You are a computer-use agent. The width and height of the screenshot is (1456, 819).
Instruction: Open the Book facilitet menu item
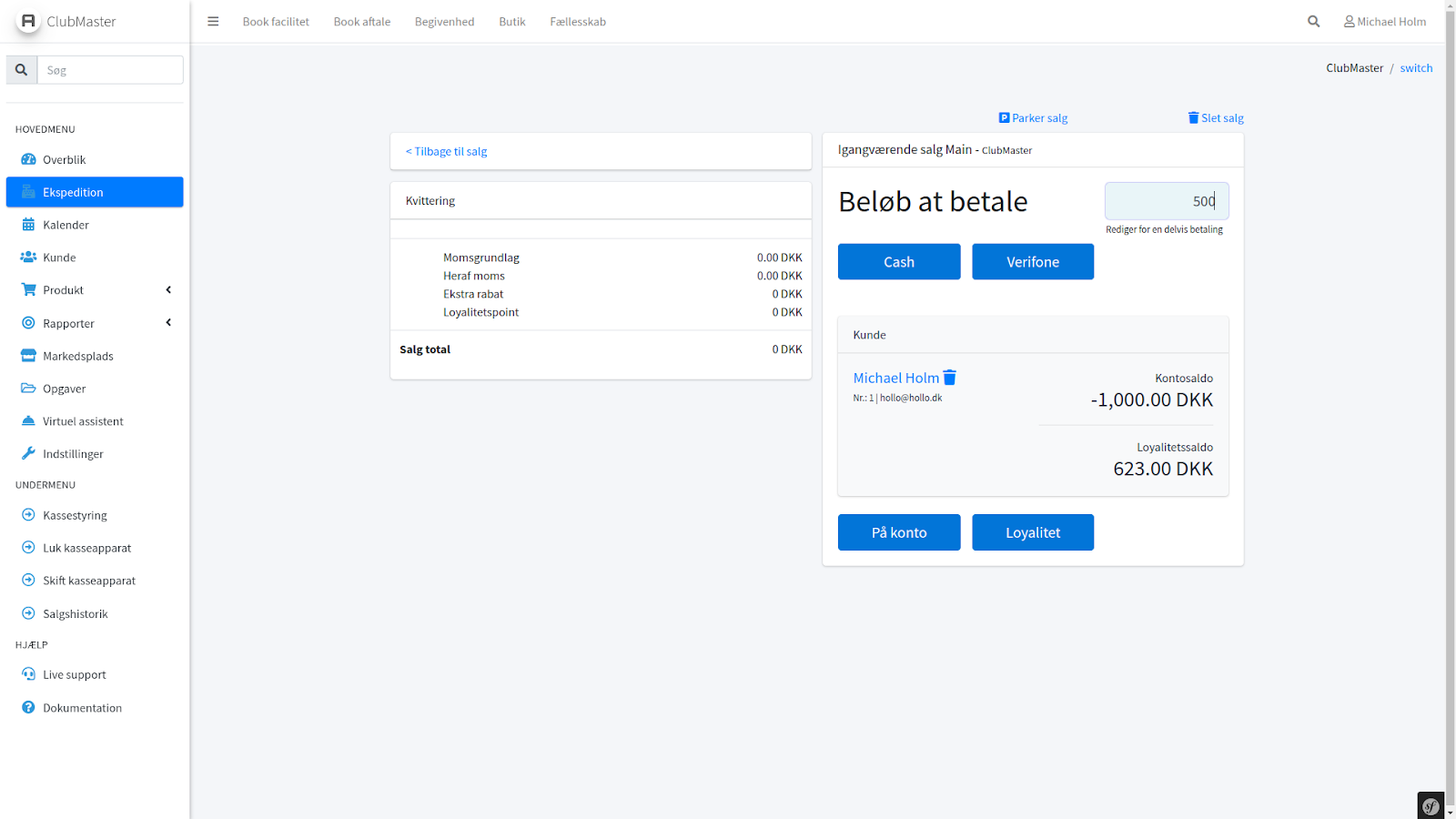pos(276,22)
